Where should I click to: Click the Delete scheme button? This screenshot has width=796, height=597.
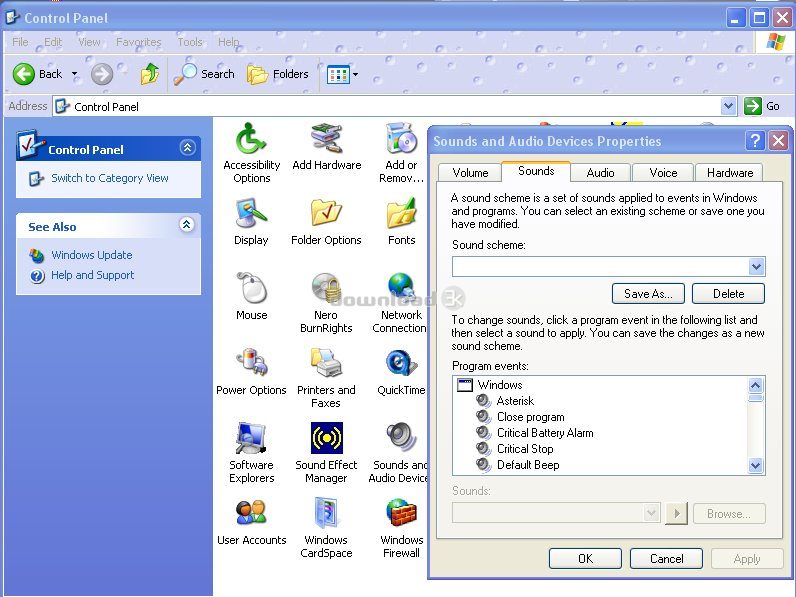point(728,293)
